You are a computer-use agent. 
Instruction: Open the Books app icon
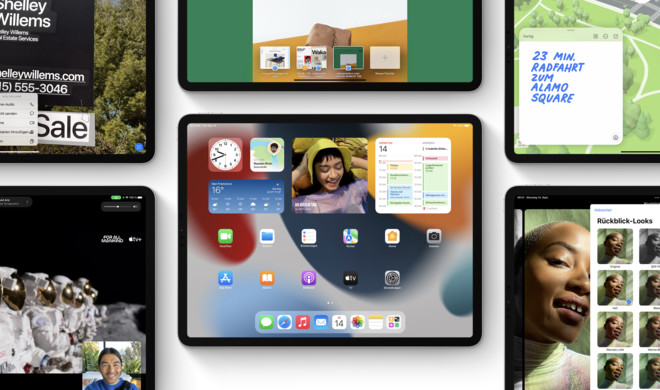point(267,278)
